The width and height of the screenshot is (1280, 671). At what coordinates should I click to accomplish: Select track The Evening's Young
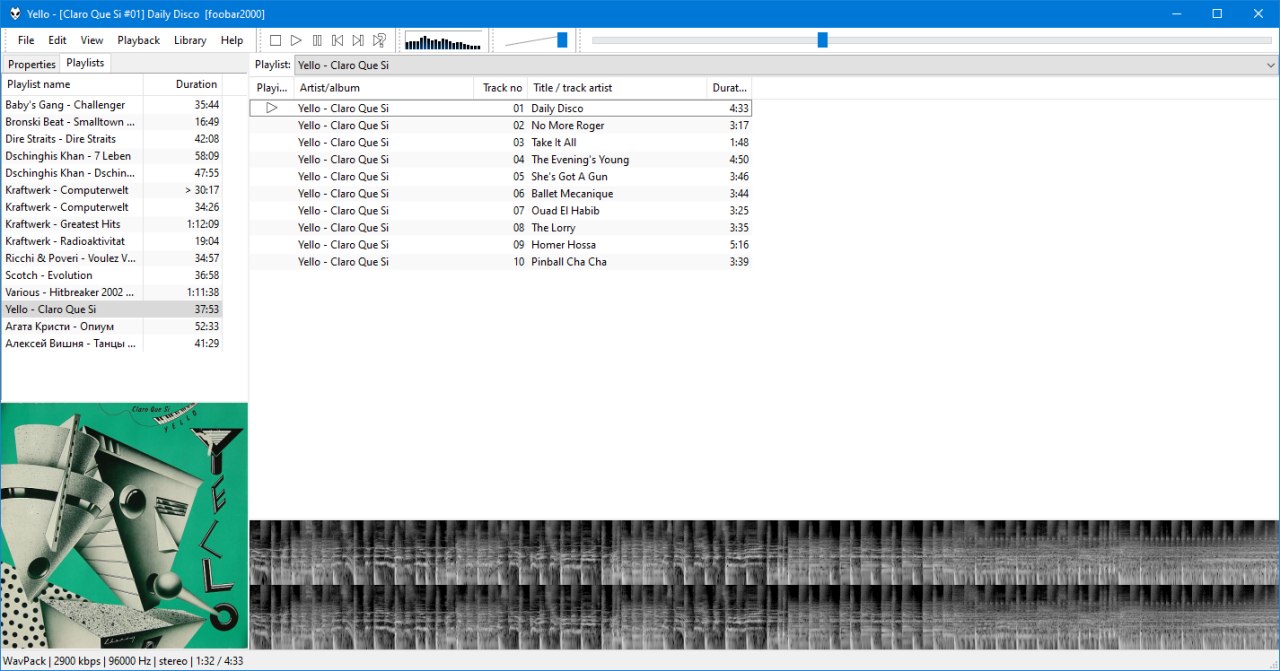[500, 159]
